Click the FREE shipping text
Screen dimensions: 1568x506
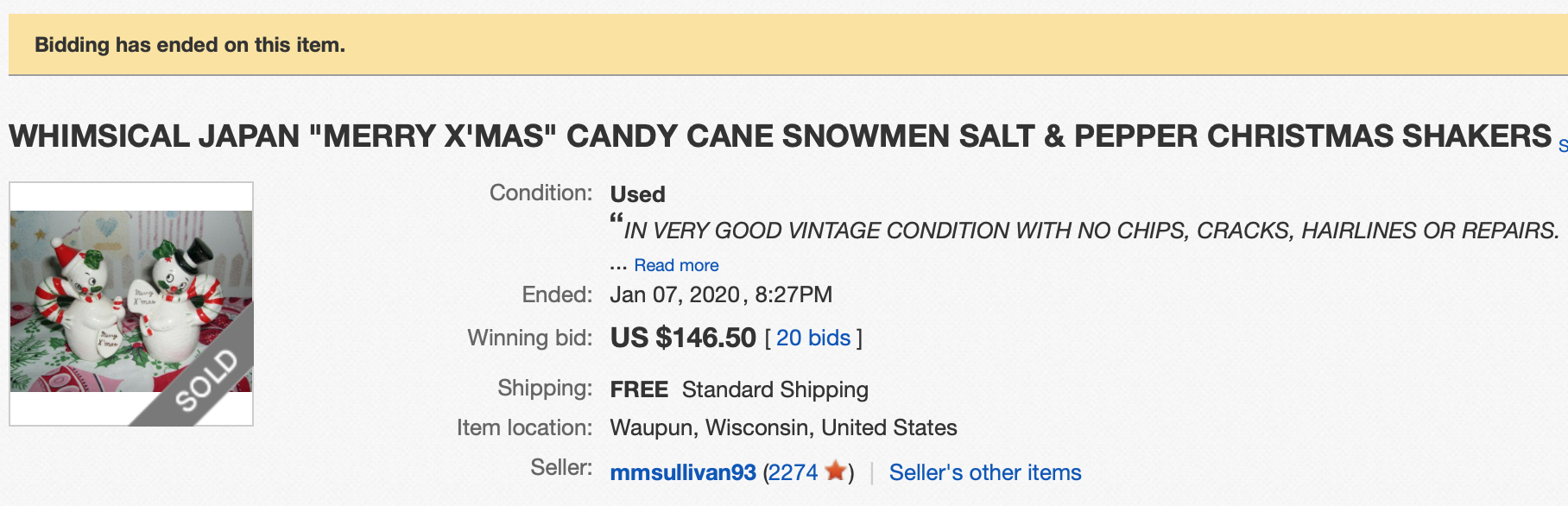click(x=639, y=390)
